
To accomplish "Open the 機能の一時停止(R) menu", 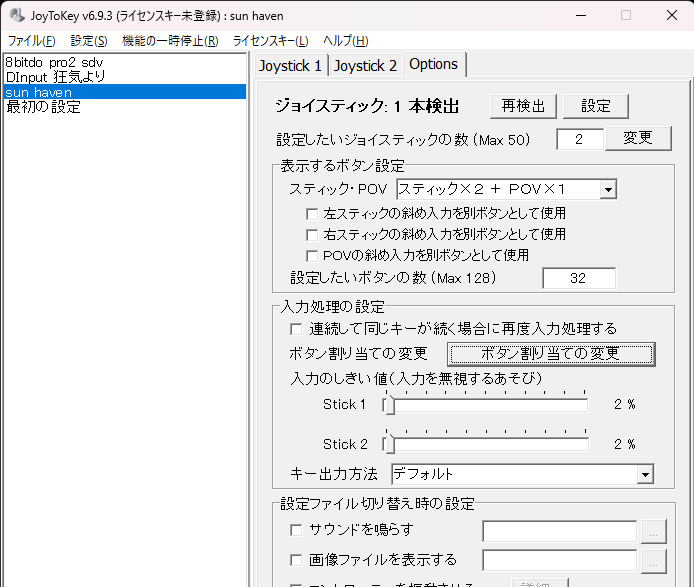I will pos(170,41).
